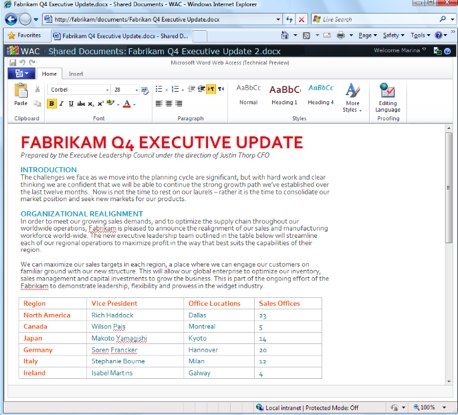
Task: Apply the Heading 4 style
Action: (x=320, y=95)
